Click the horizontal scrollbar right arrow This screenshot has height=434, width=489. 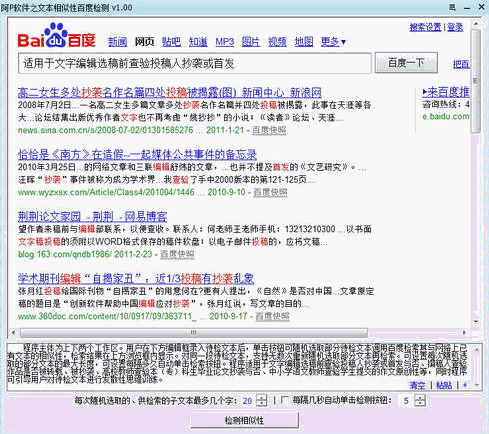click(464, 332)
